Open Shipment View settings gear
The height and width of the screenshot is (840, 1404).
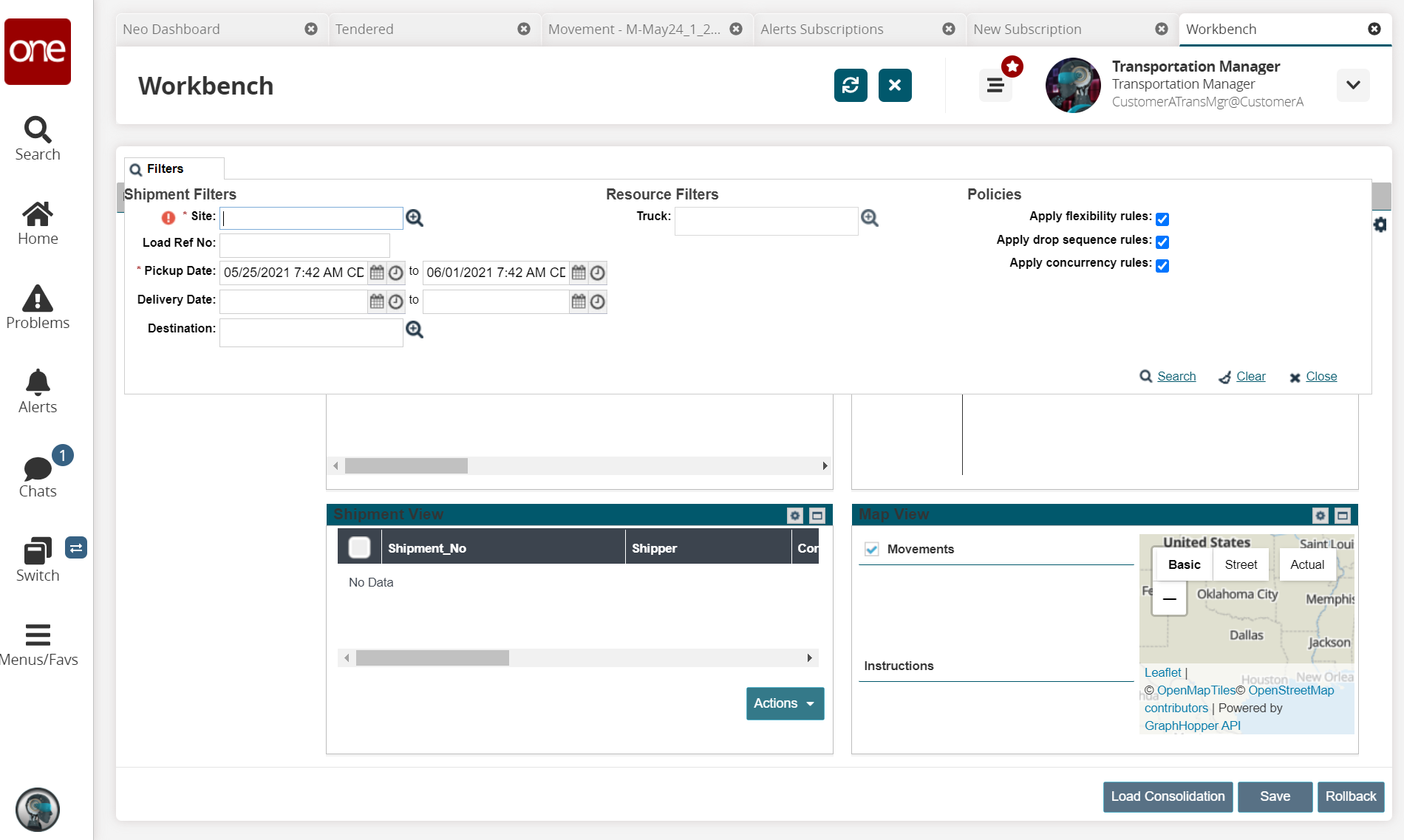tap(795, 516)
